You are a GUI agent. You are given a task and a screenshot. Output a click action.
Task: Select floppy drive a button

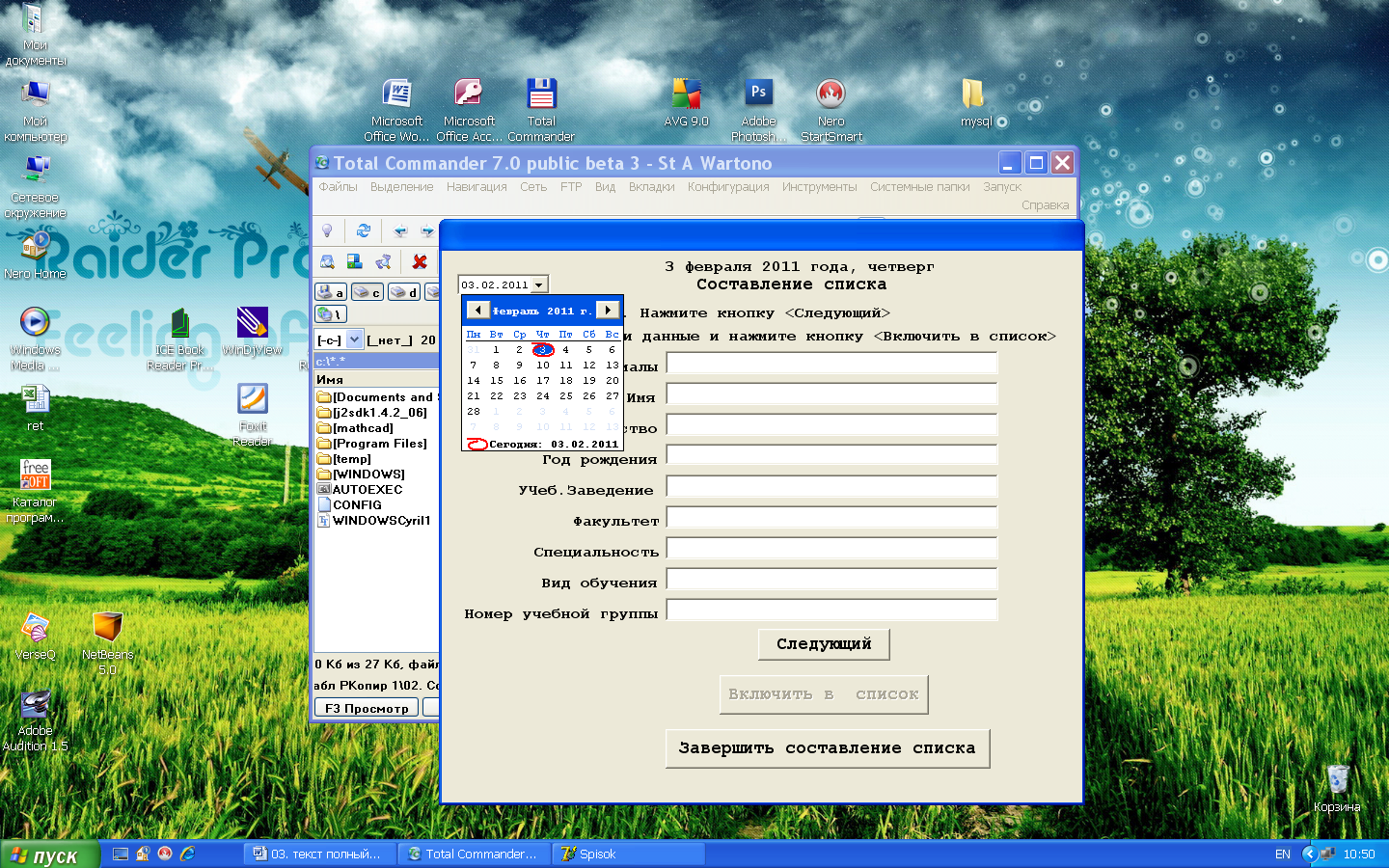(331, 291)
